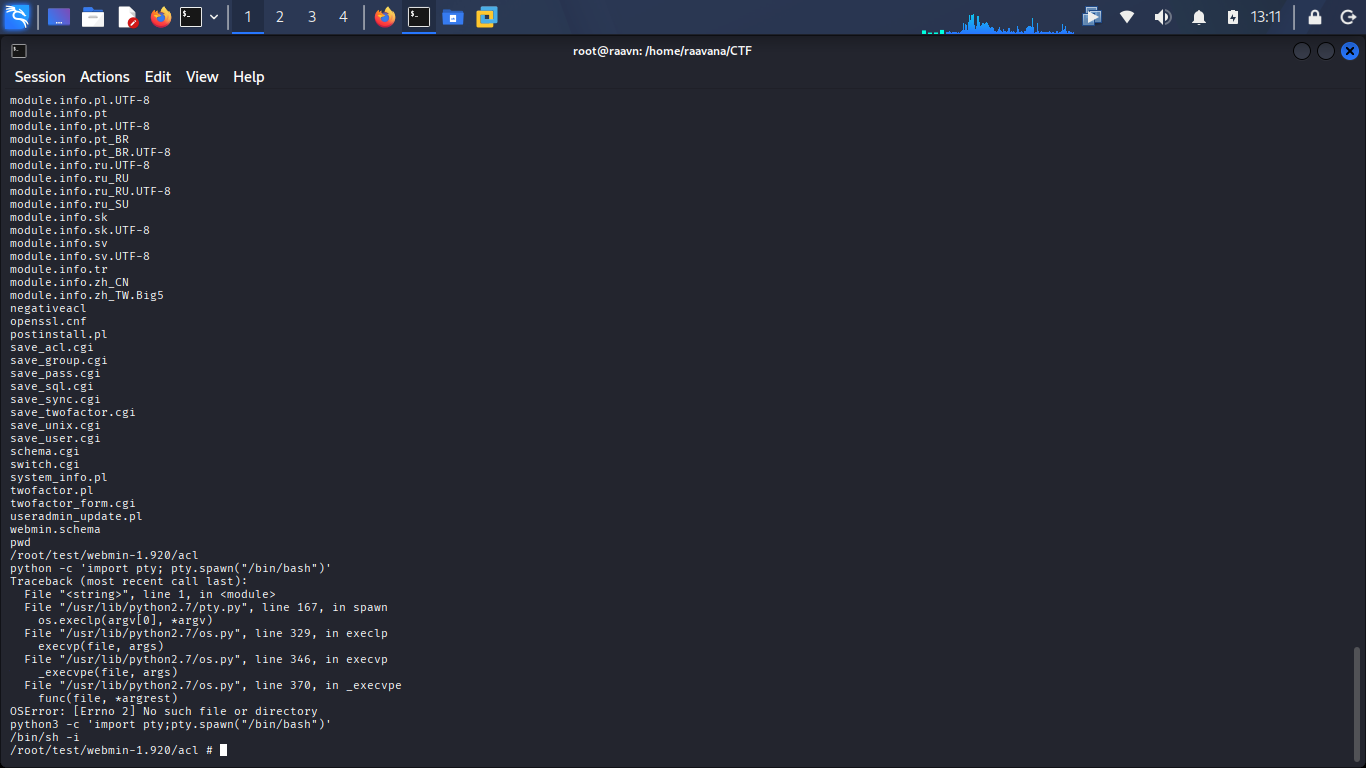The height and width of the screenshot is (768, 1366).
Task: Maximize the terminal window
Action: tap(1326, 51)
